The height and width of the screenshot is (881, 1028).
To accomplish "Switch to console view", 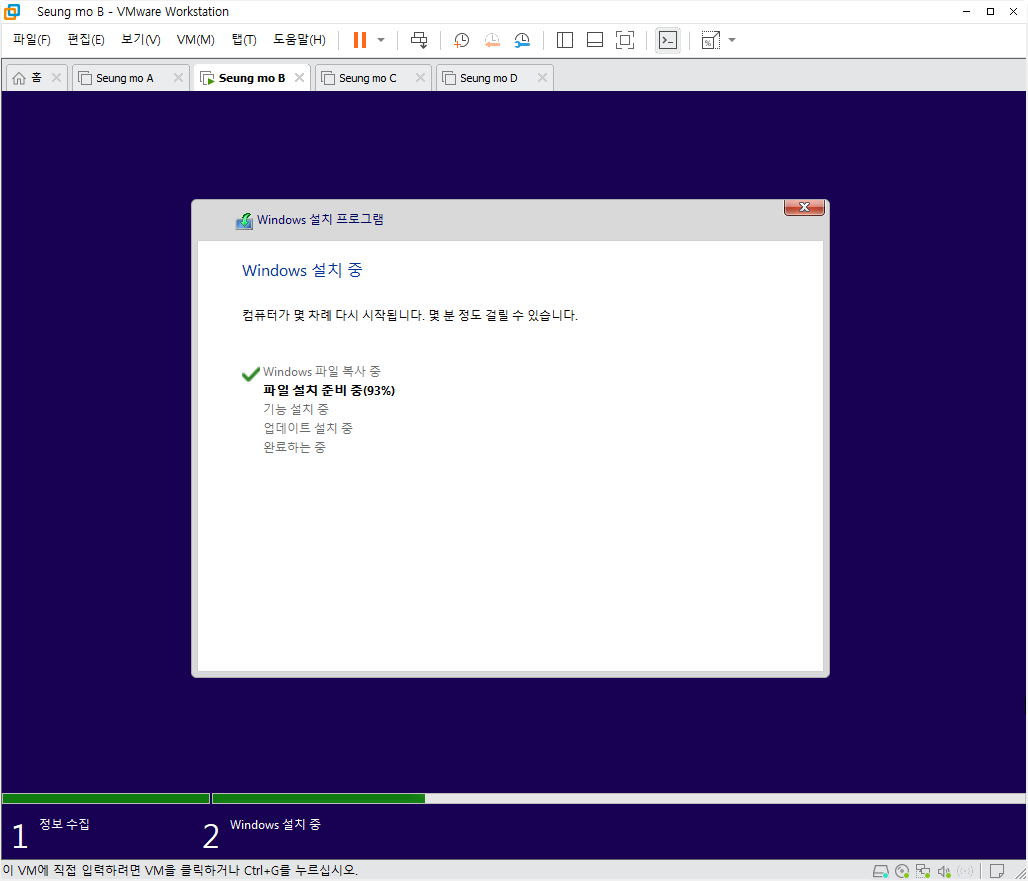I will [667, 40].
